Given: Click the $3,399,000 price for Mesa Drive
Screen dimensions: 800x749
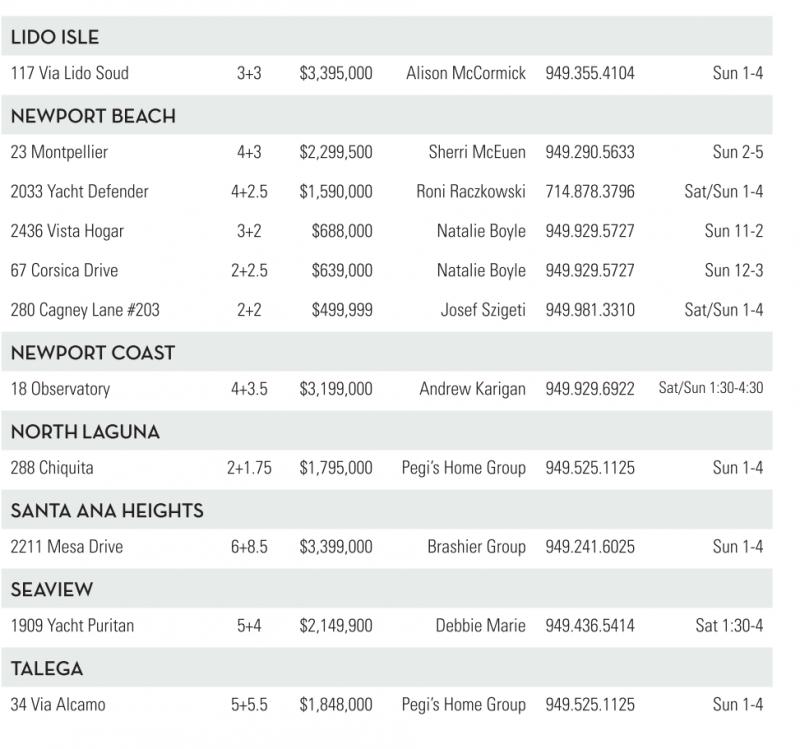Looking at the screenshot, I should coord(335,547).
